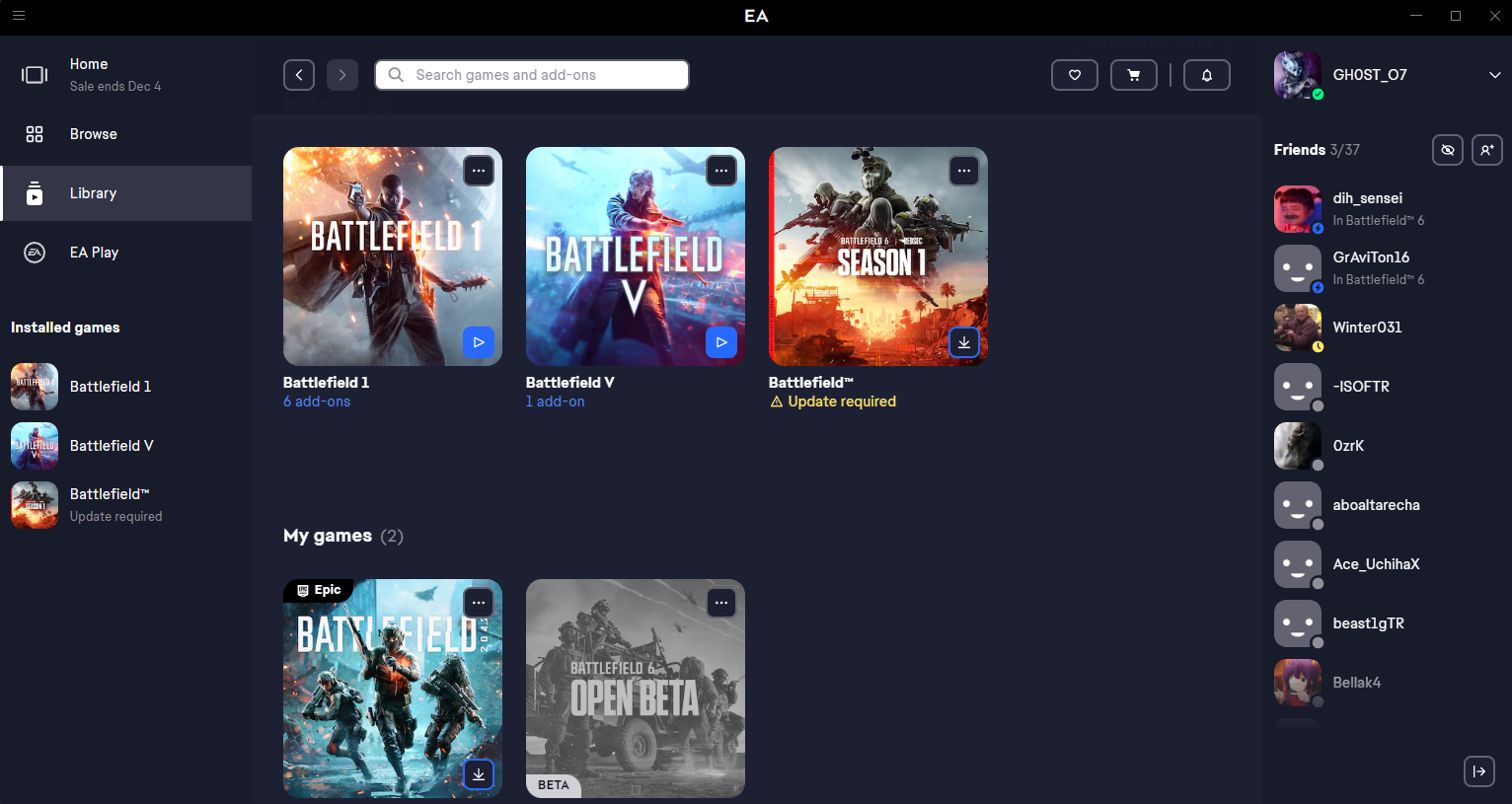The width and height of the screenshot is (1512, 804).
Task: Click the Browse grid icon
Action: click(x=35, y=134)
